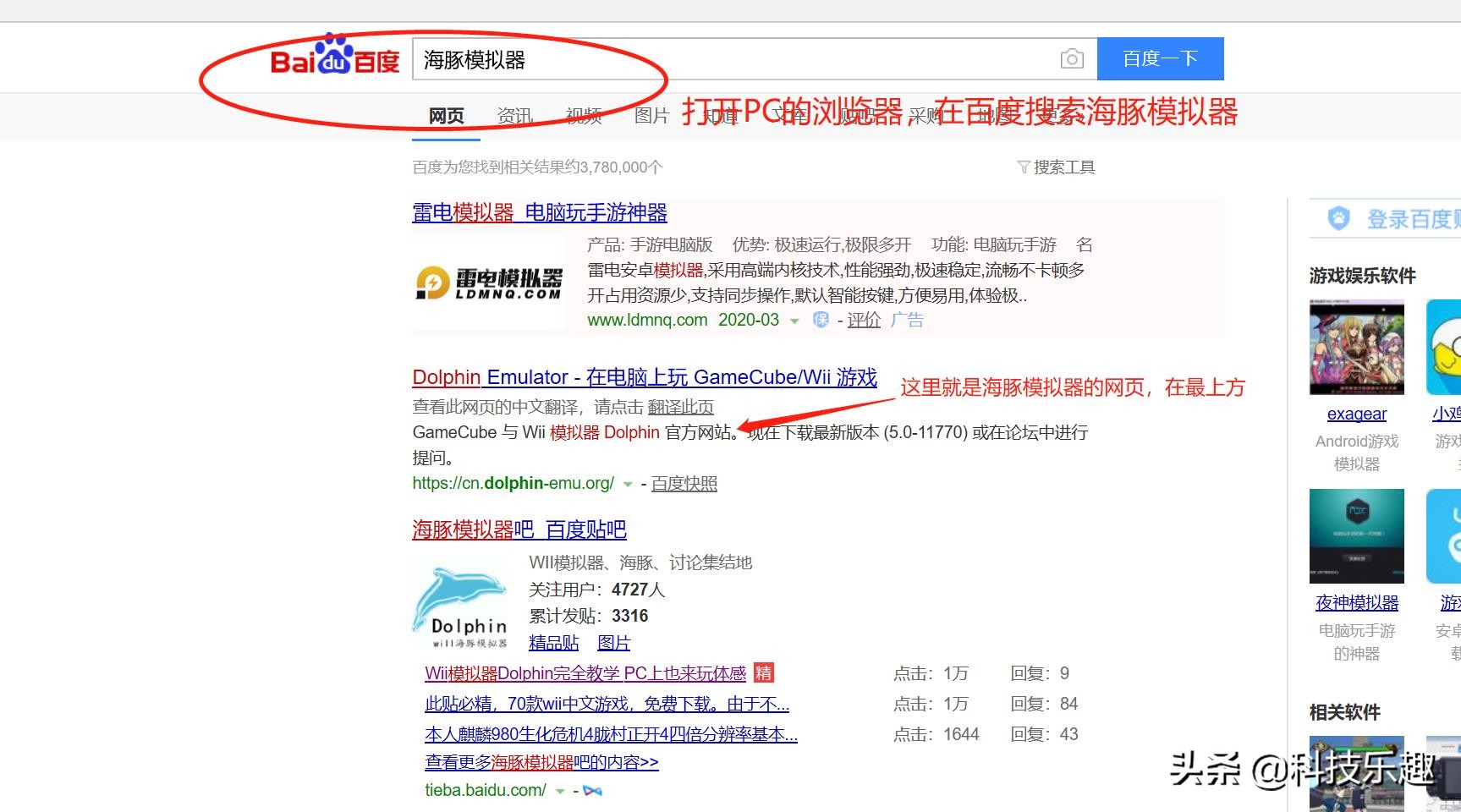This screenshot has width=1461, height=812.
Task: Click the Dolphin wii emulator logo thumbnail
Action: click(x=461, y=602)
